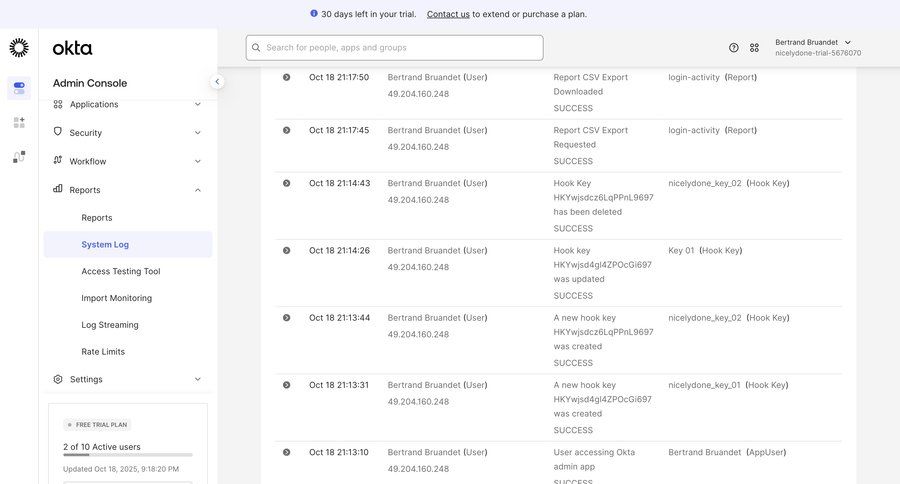Click "User accessing Okta admin app" event text
900x484 pixels.
(594, 459)
